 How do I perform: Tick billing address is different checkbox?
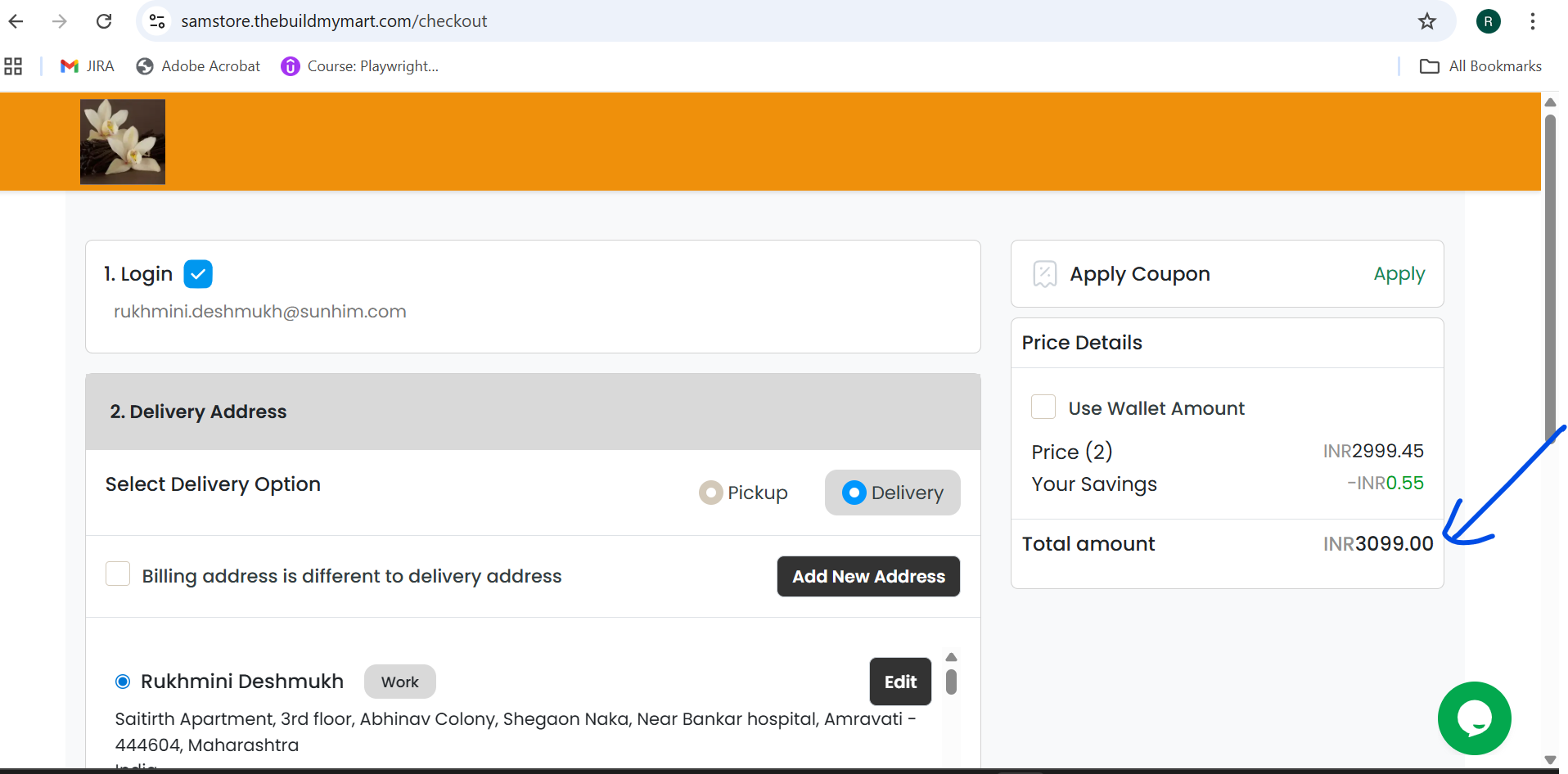click(x=118, y=574)
